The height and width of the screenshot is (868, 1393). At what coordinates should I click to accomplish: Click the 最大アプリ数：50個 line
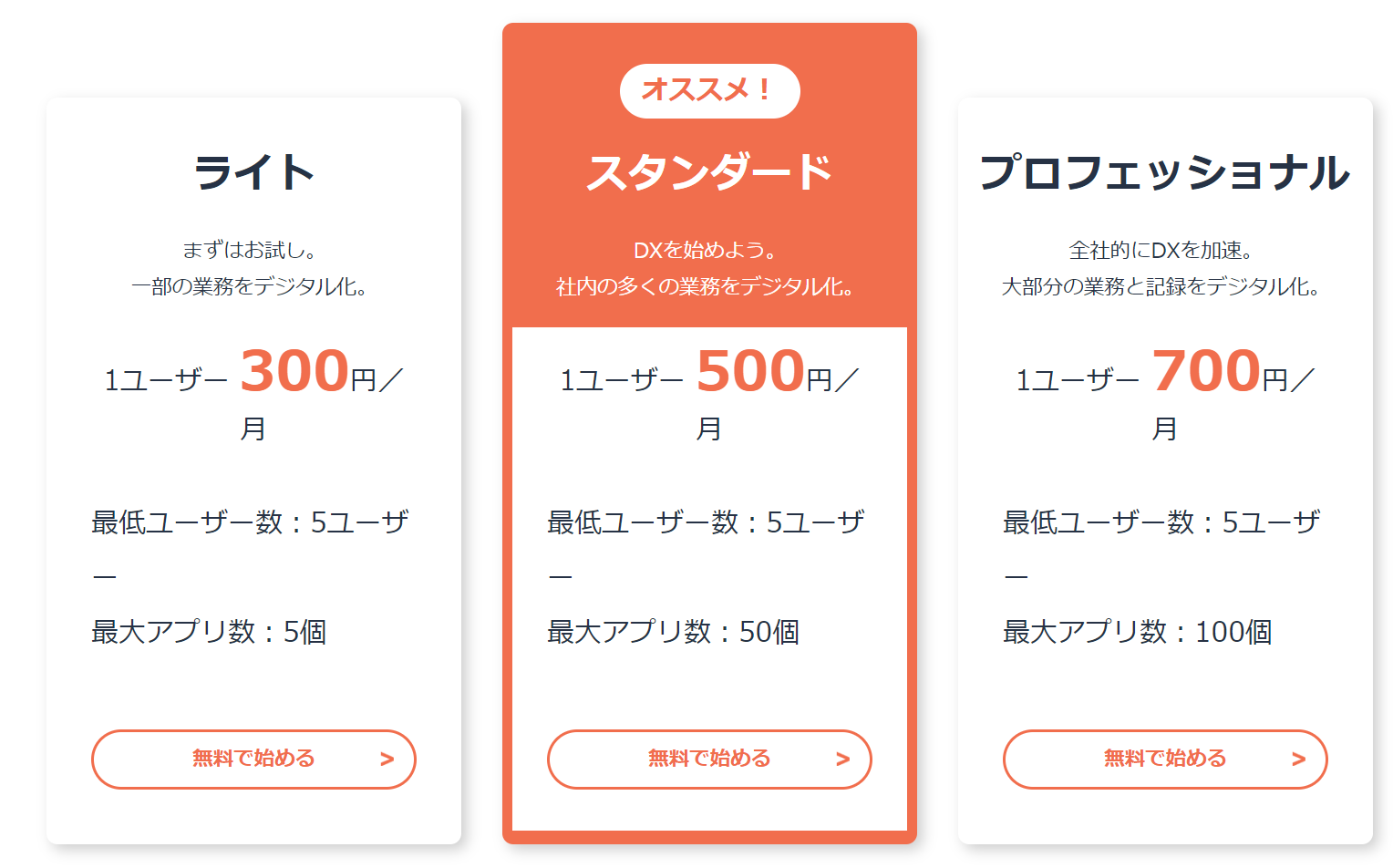[x=673, y=632]
